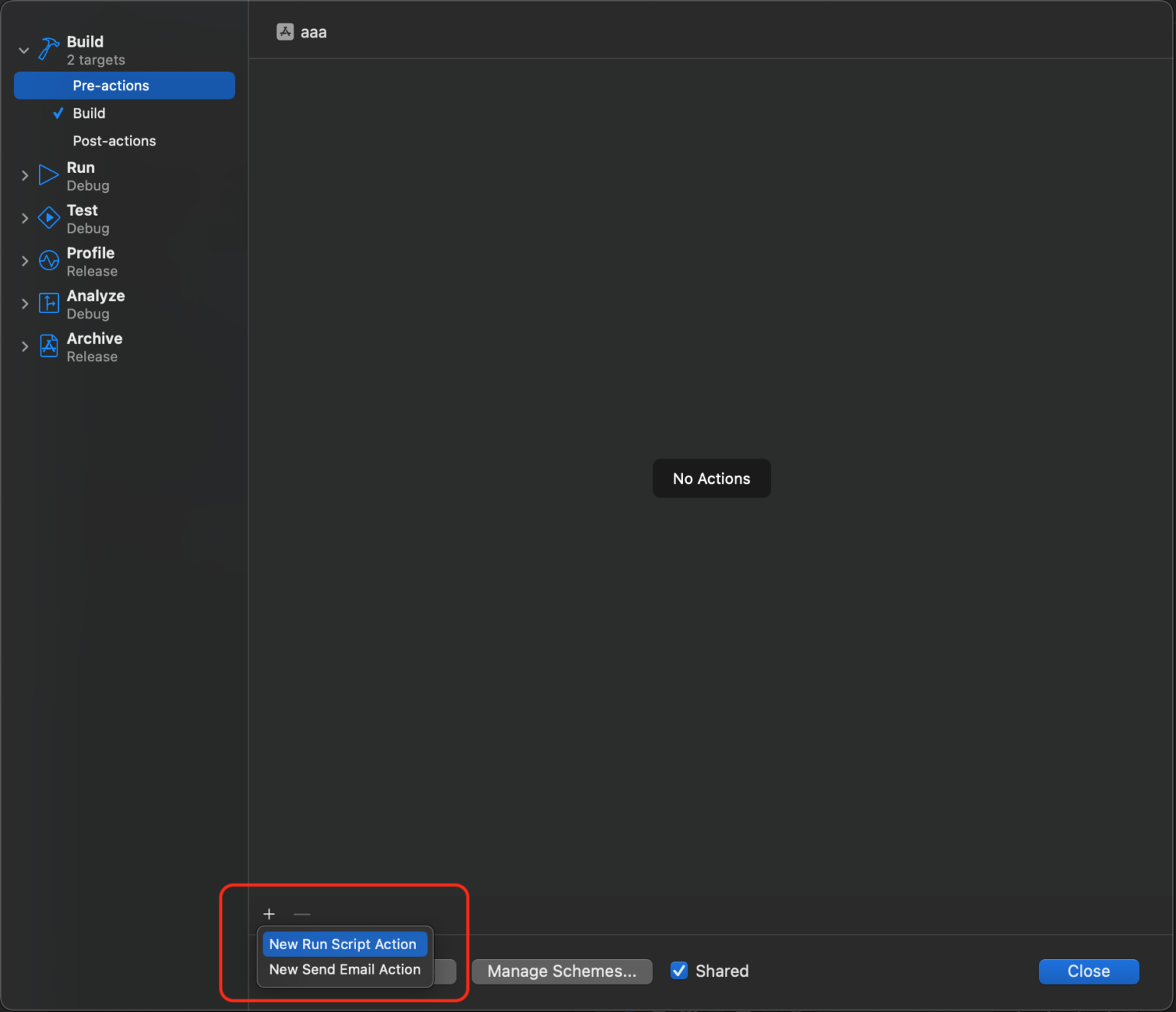Screen dimensions: 1176x1012
Task: Expand the Archive section chevron
Action: click(x=24, y=347)
